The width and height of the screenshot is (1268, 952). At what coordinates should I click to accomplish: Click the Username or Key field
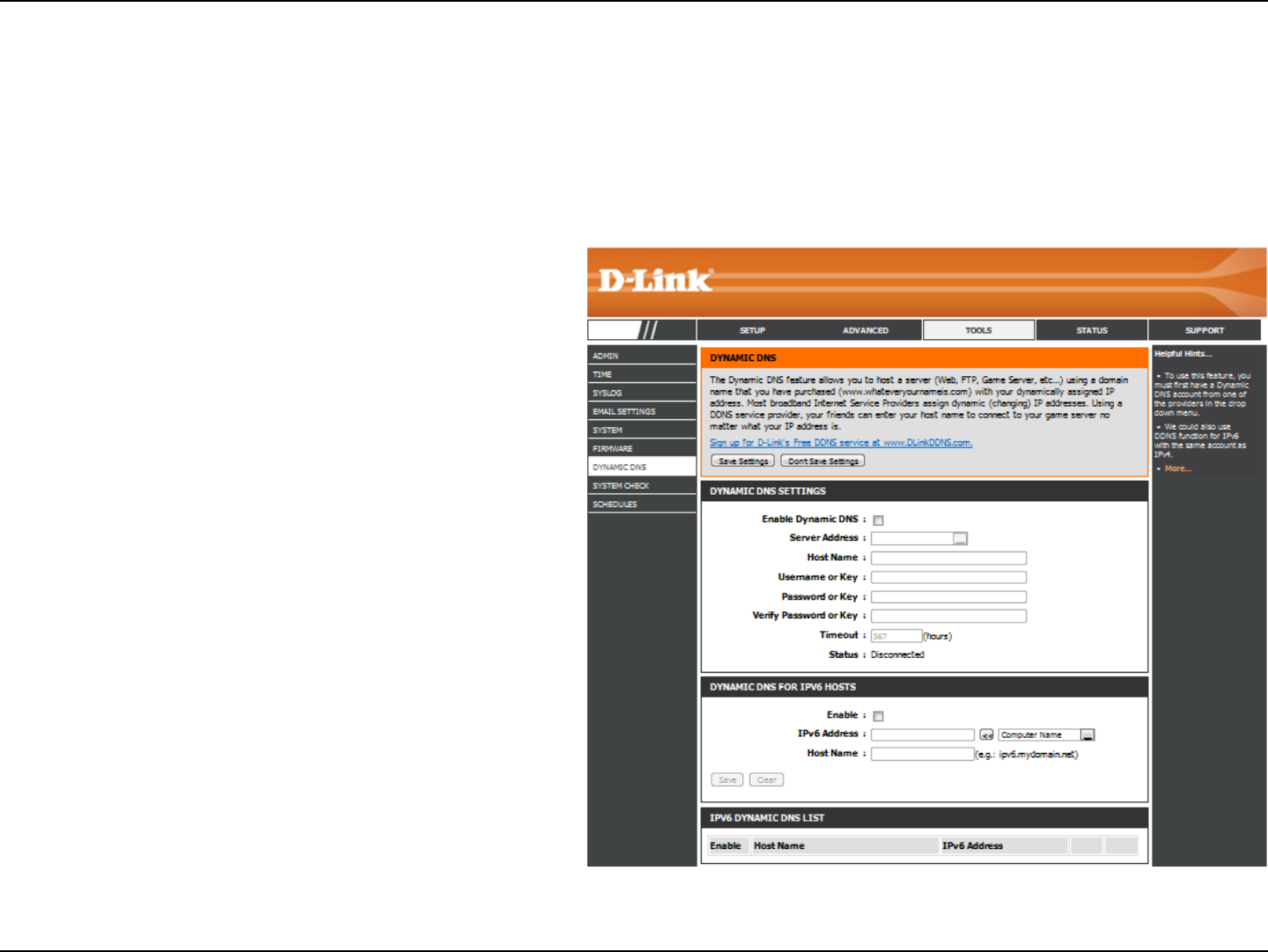click(x=948, y=578)
